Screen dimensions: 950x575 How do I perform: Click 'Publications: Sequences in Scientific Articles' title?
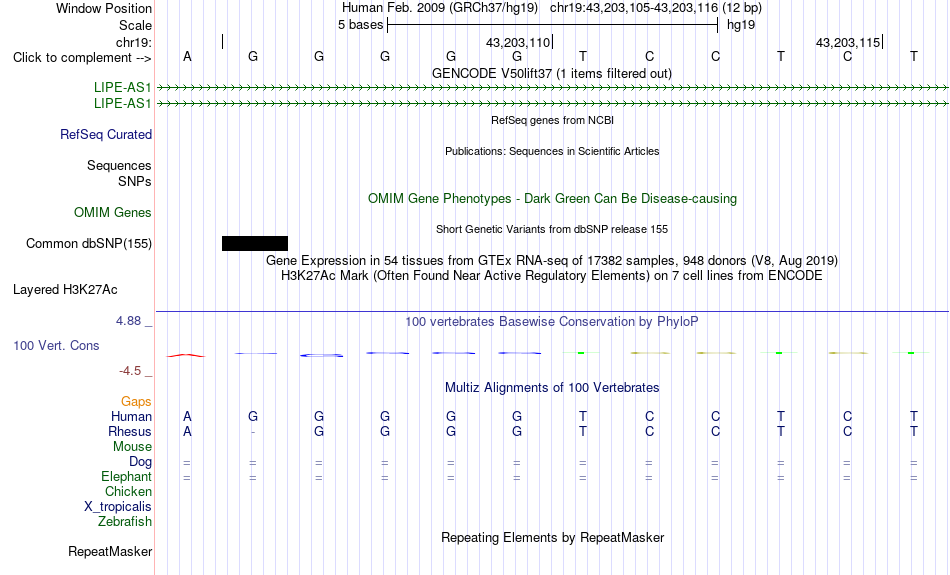click(x=552, y=151)
